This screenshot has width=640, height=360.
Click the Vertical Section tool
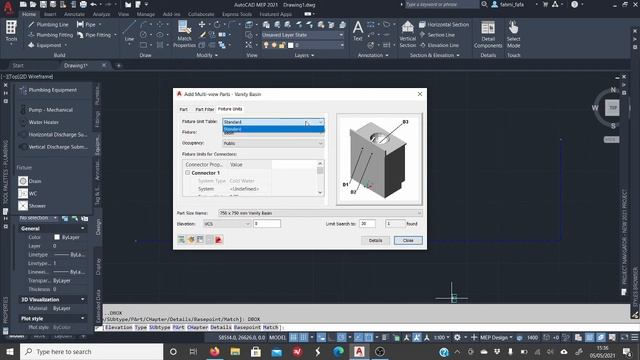pos(407,34)
